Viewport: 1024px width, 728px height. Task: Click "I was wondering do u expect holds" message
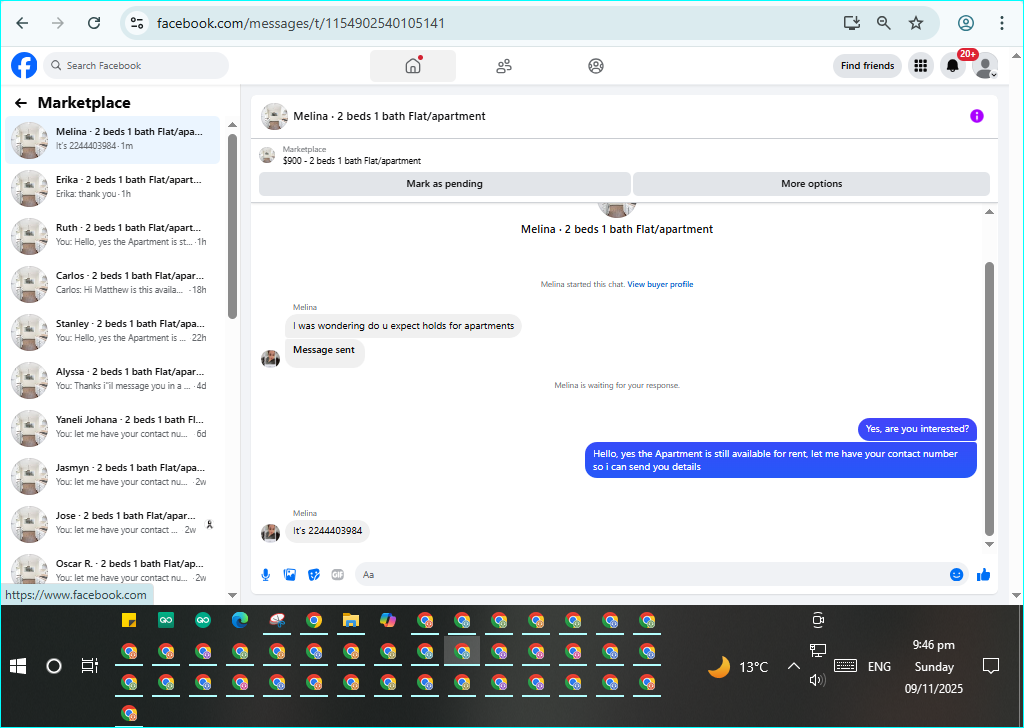[403, 326]
